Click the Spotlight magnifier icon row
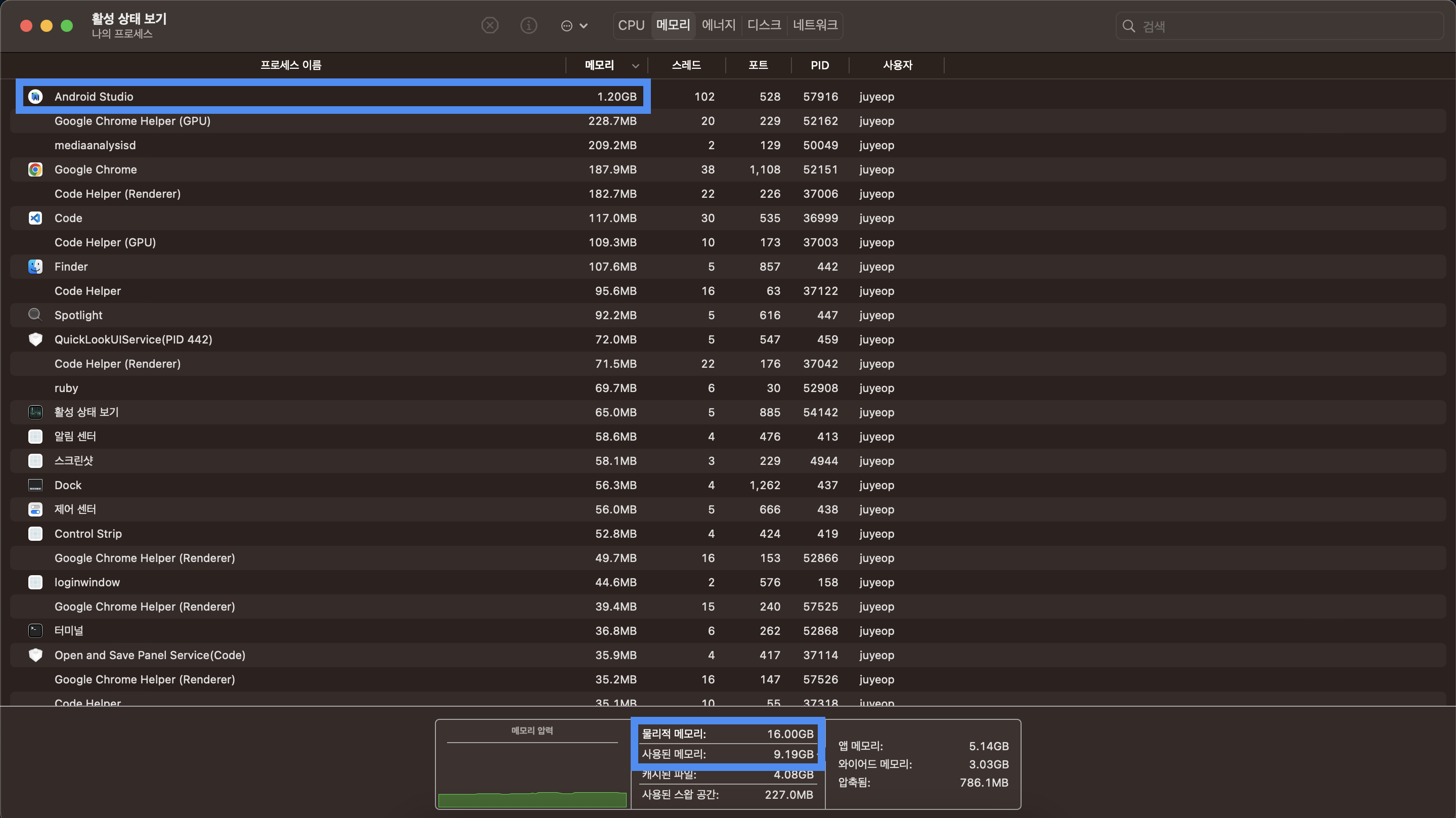1456x818 pixels. click(35, 316)
